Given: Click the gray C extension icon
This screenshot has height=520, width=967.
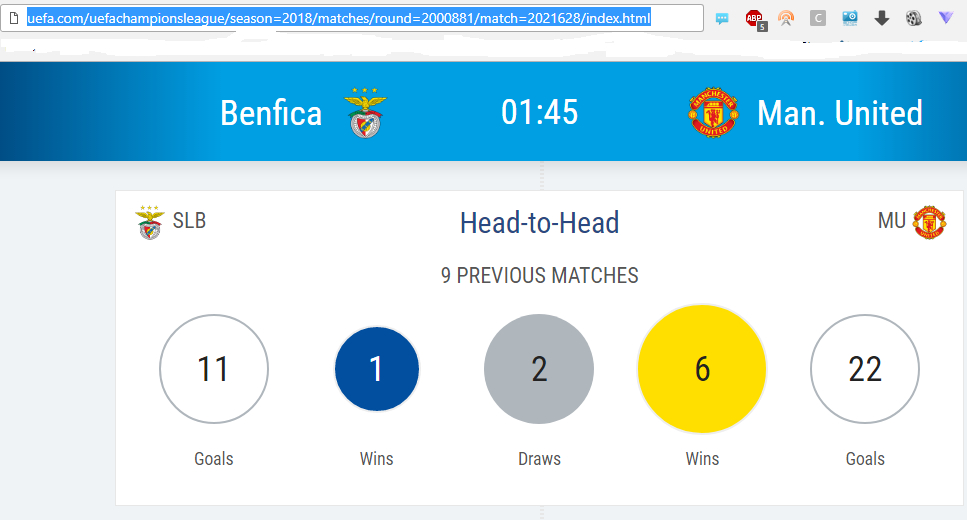Looking at the screenshot, I should click(x=818, y=18).
